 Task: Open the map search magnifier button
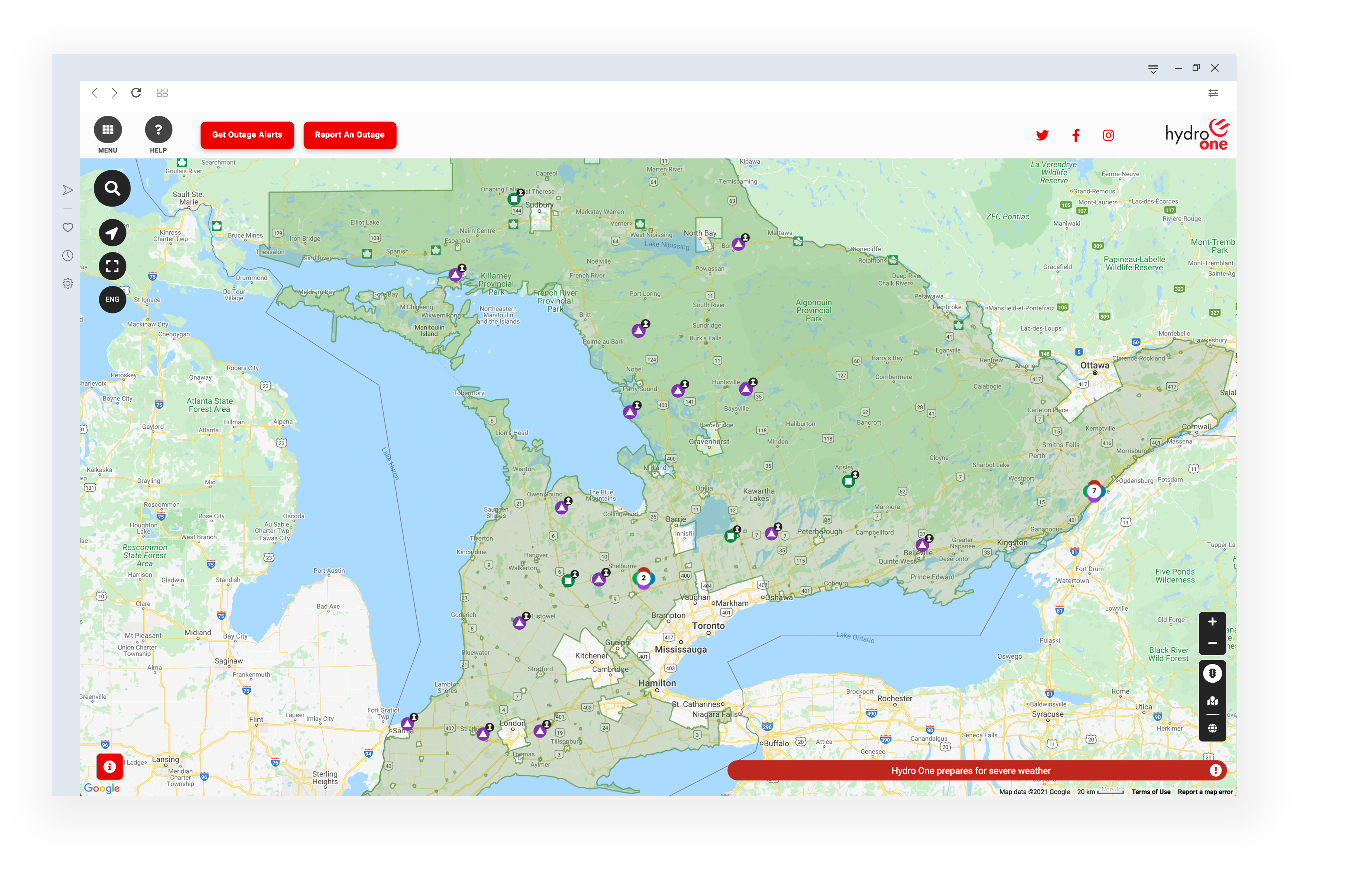(x=112, y=188)
